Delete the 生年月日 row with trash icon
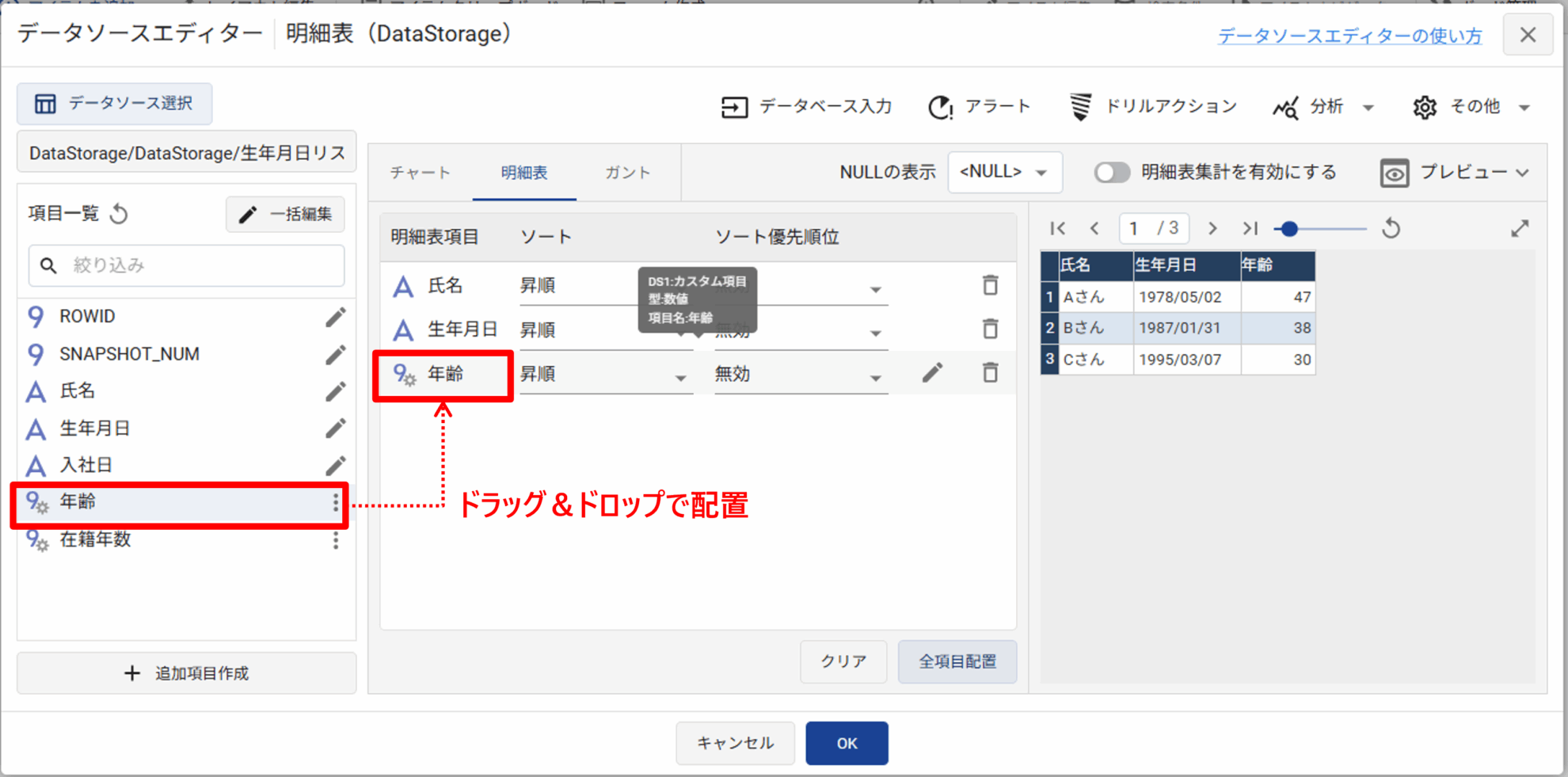 990,329
